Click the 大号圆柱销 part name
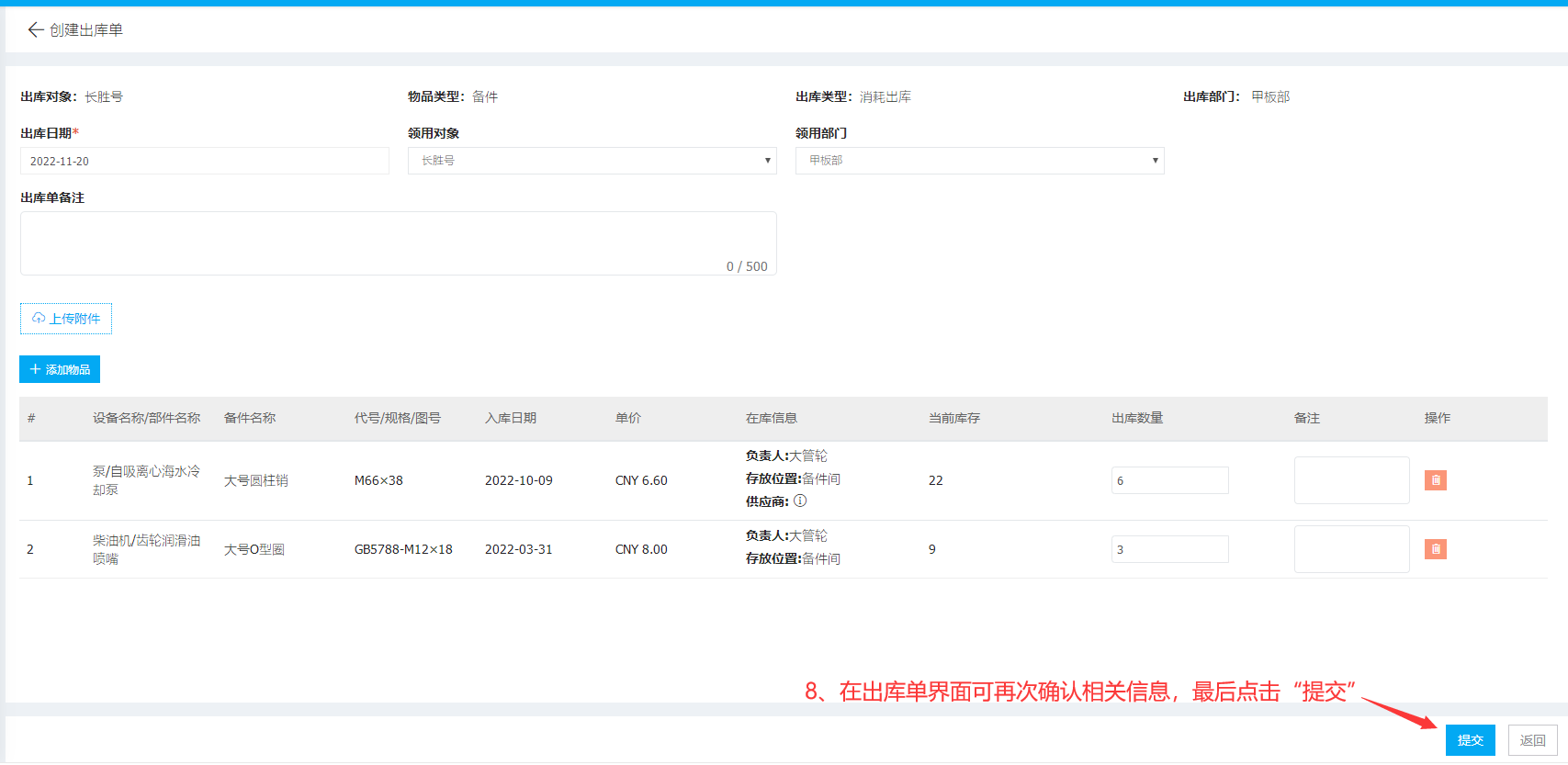Viewport: 1568px width, 765px height. 256,480
